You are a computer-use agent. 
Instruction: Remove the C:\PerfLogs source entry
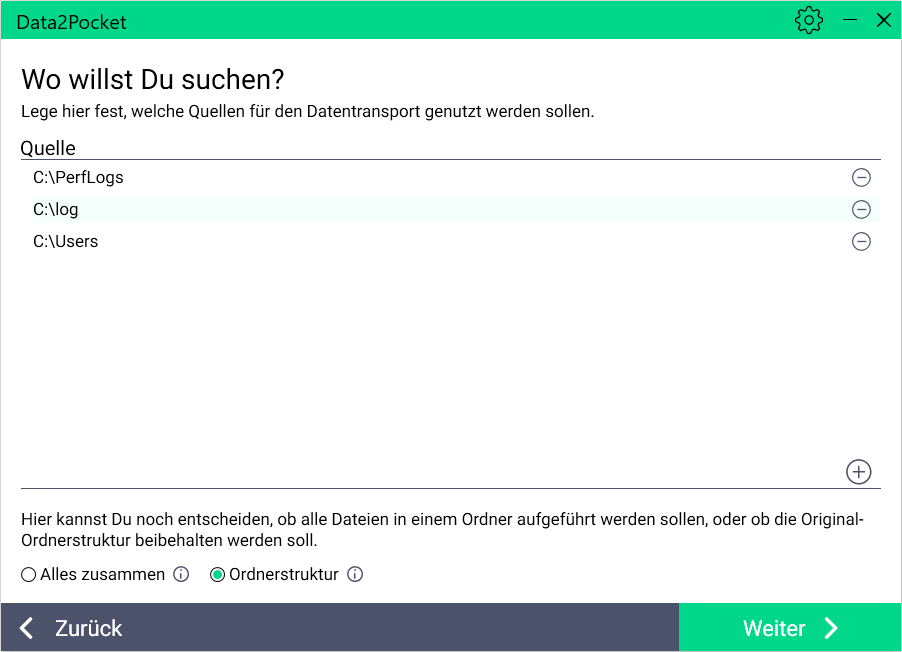(861, 178)
